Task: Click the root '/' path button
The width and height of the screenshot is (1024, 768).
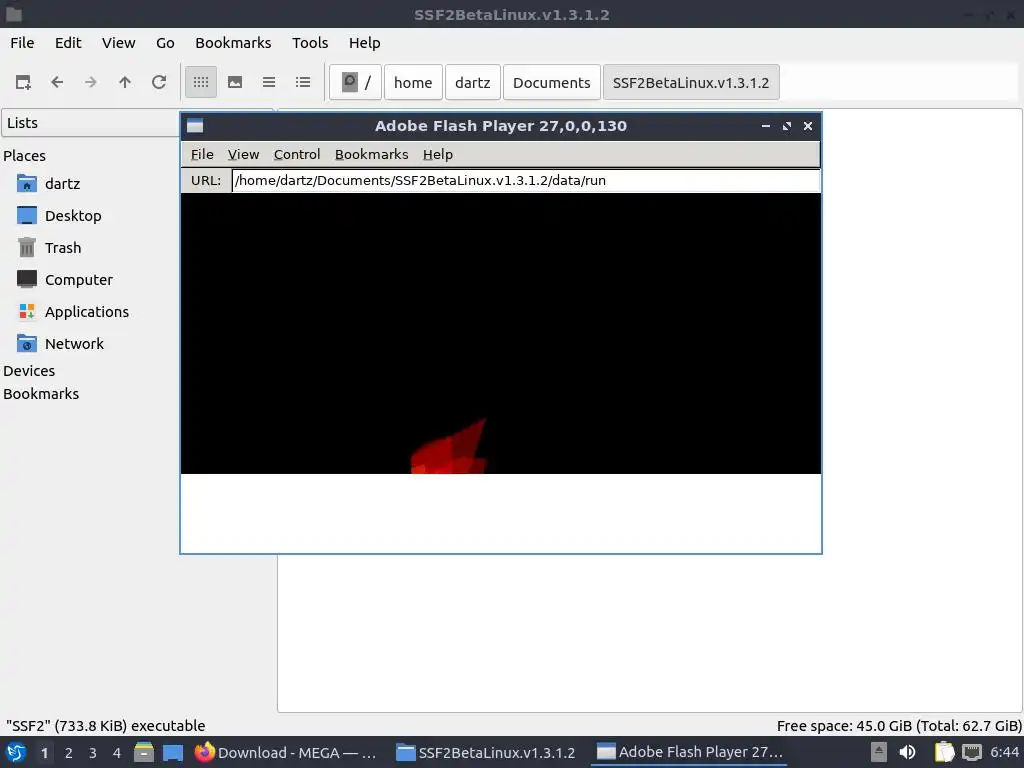Action: pyautogui.click(x=356, y=82)
